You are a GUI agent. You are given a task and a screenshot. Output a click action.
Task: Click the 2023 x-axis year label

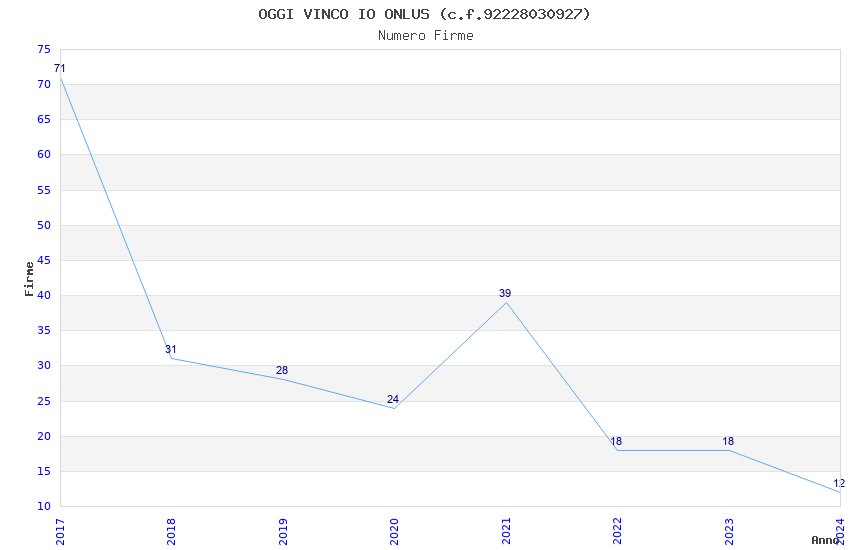(729, 532)
